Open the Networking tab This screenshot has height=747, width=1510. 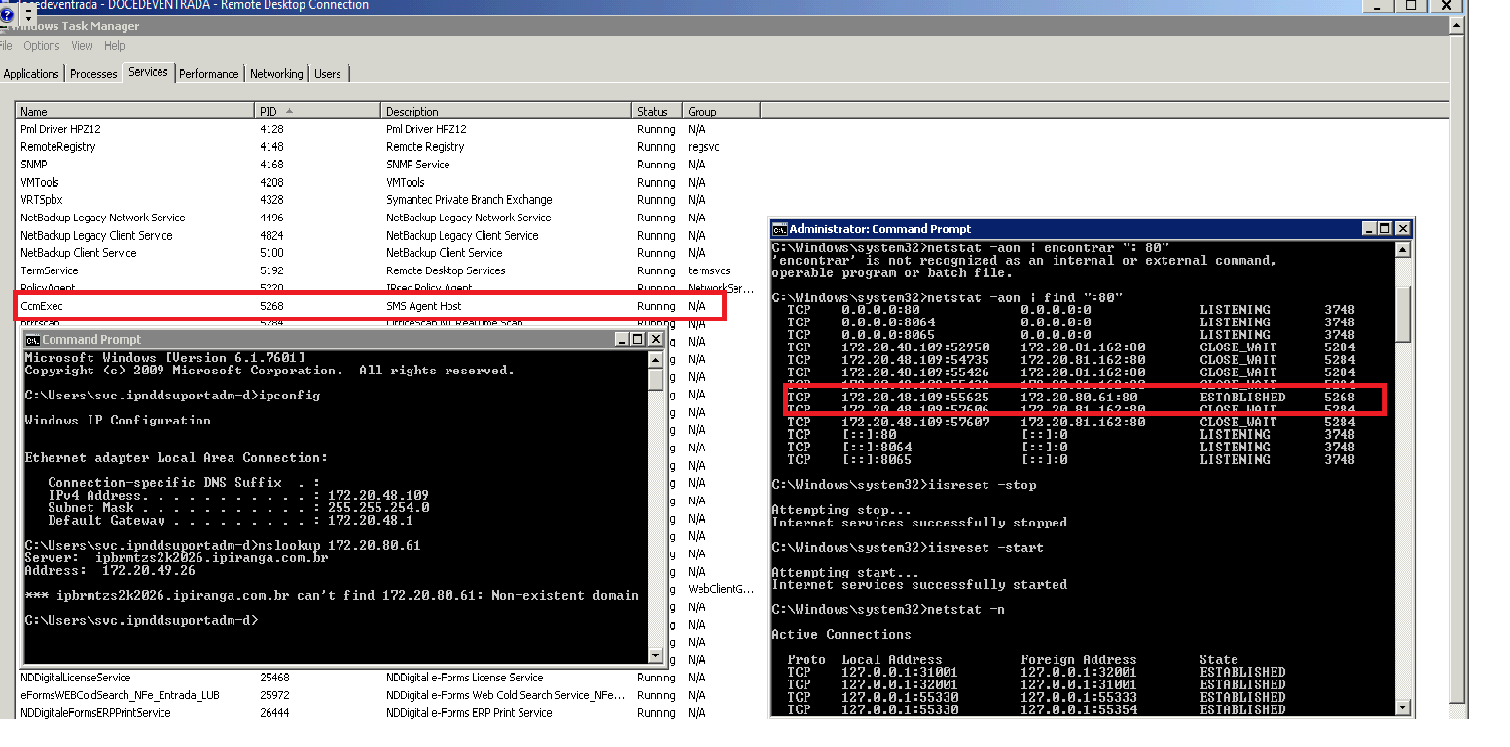pos(276,74)
